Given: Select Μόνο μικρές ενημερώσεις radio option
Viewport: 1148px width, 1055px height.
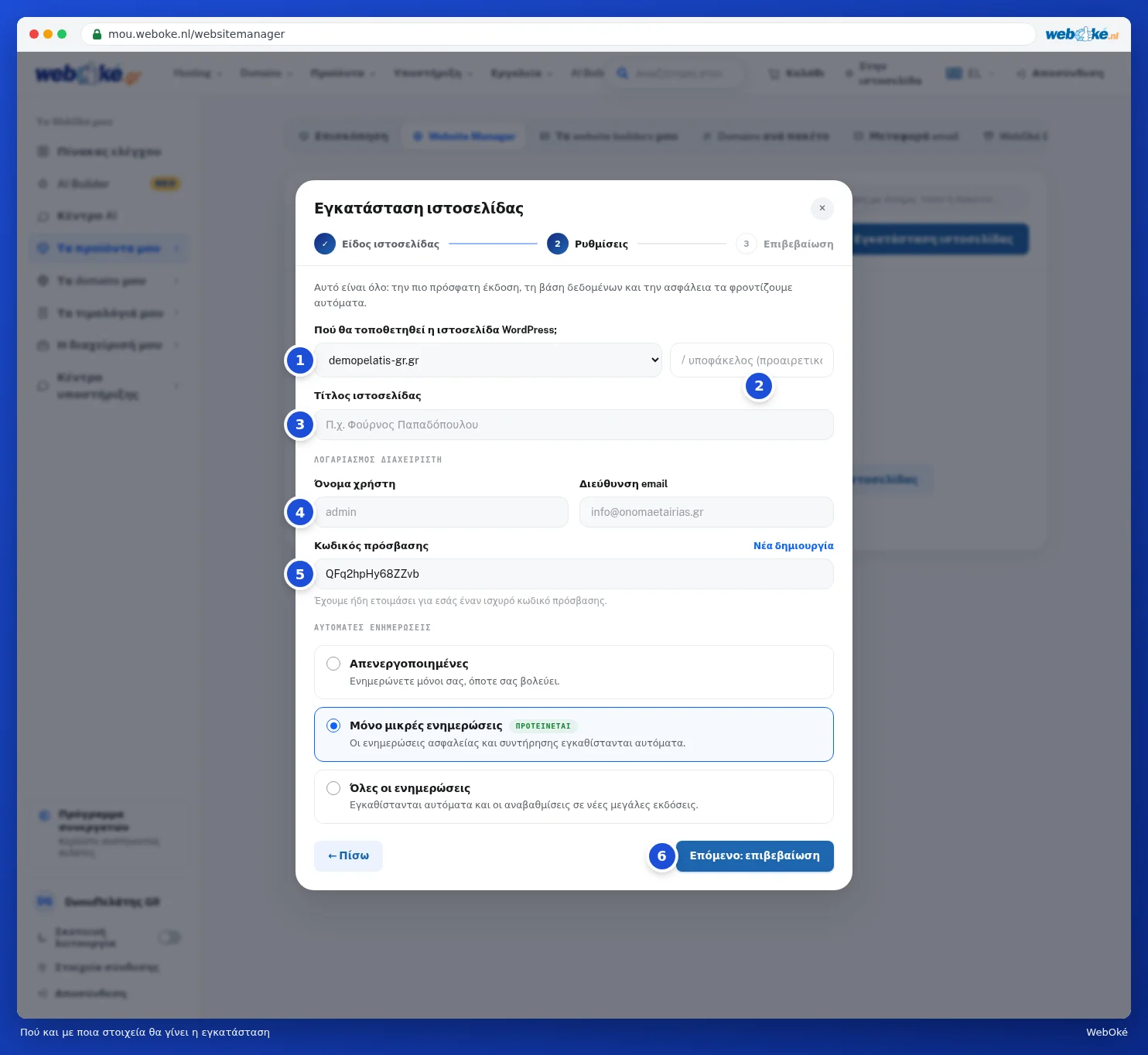Looking at the screenshot, I should click(333, 726).
